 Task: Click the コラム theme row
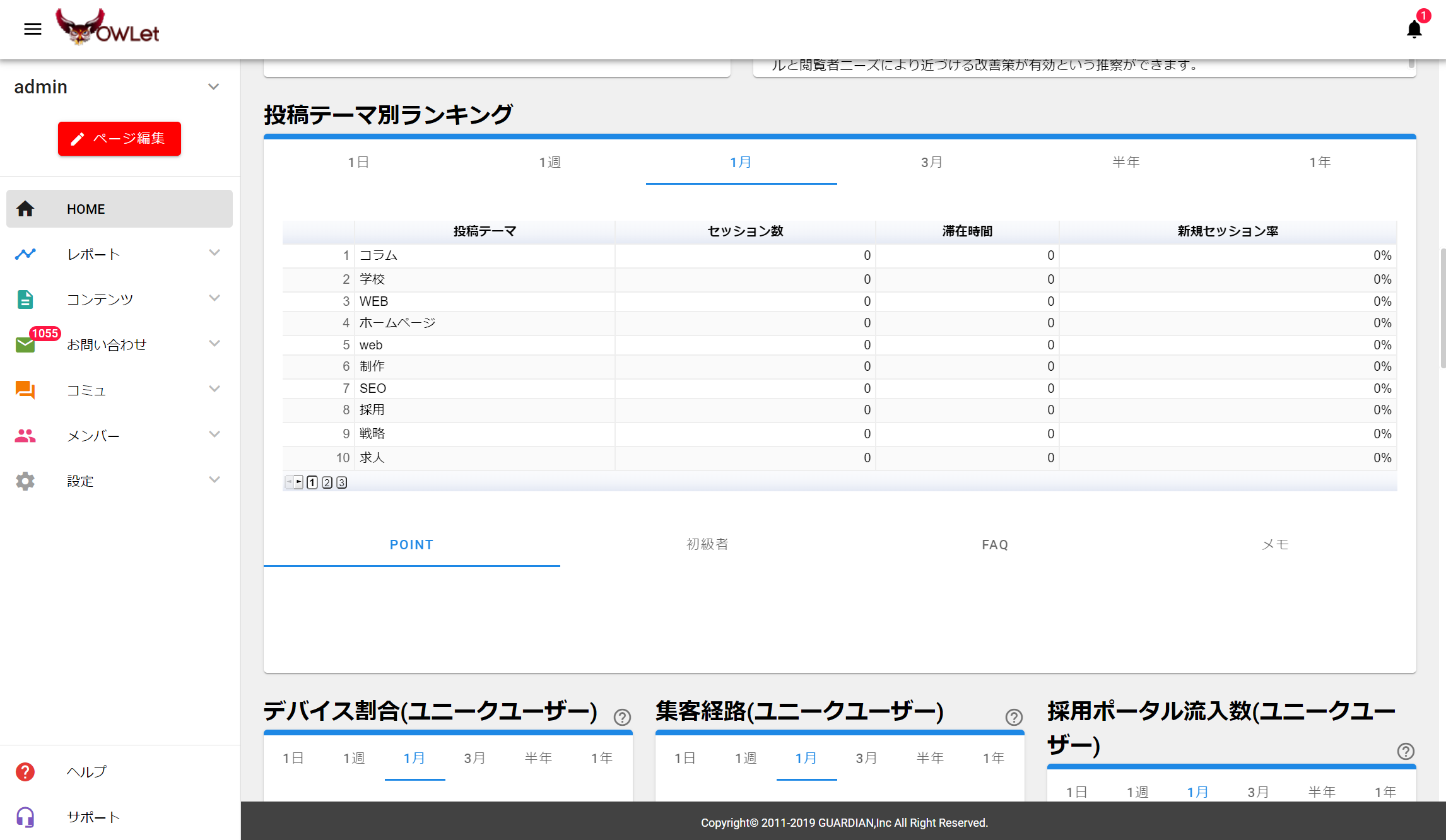(839, 255)
